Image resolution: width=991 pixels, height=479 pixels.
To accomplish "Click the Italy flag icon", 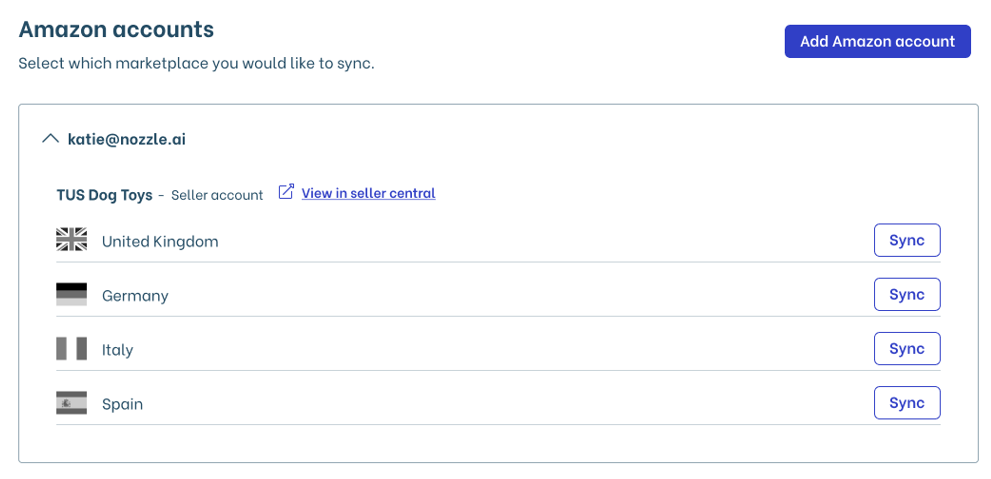I will [x=72, y=349].
